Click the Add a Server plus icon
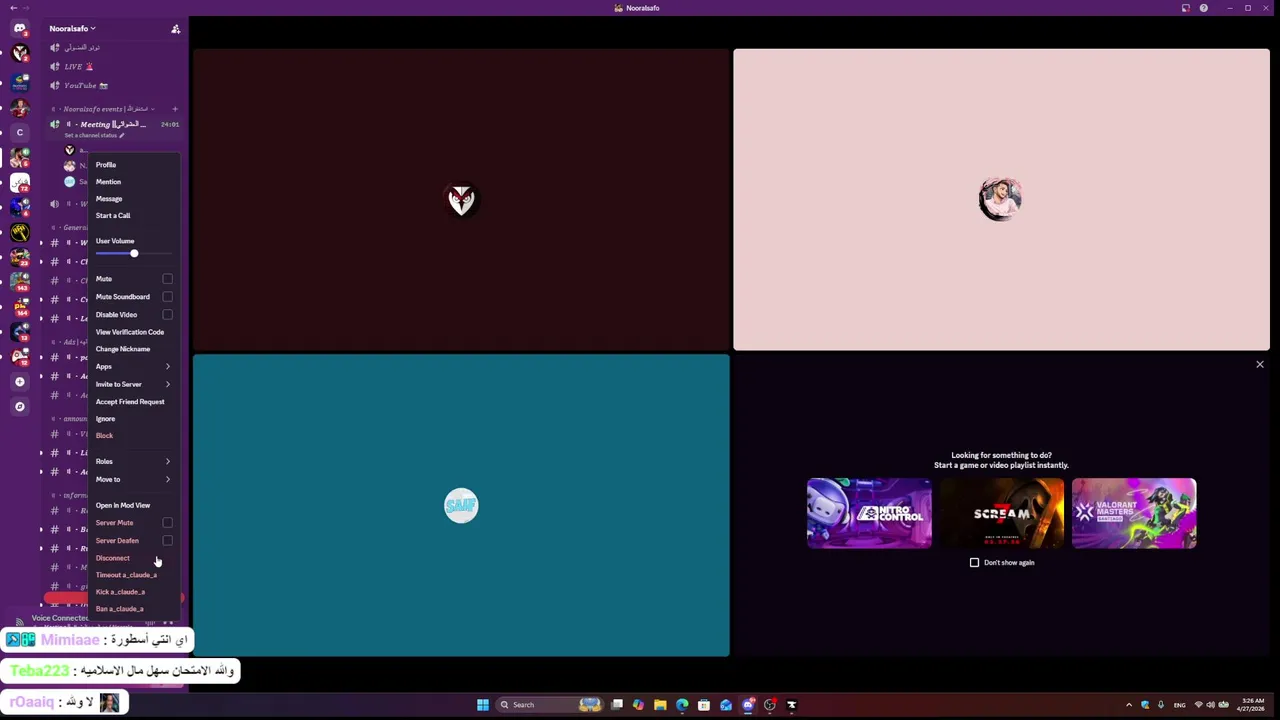This screenshot has height=720, width=1280. click(19, 381)
